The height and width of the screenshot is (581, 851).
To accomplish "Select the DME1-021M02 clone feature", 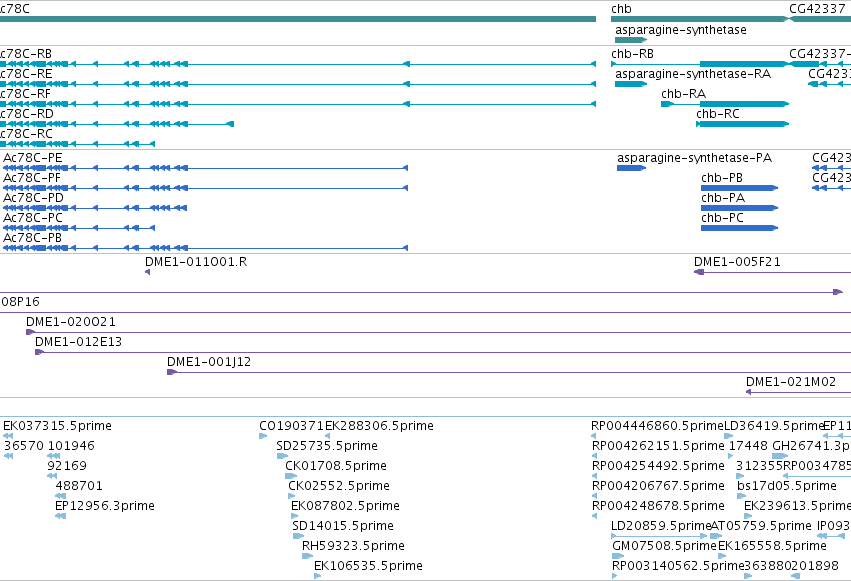I will (798, 392).
